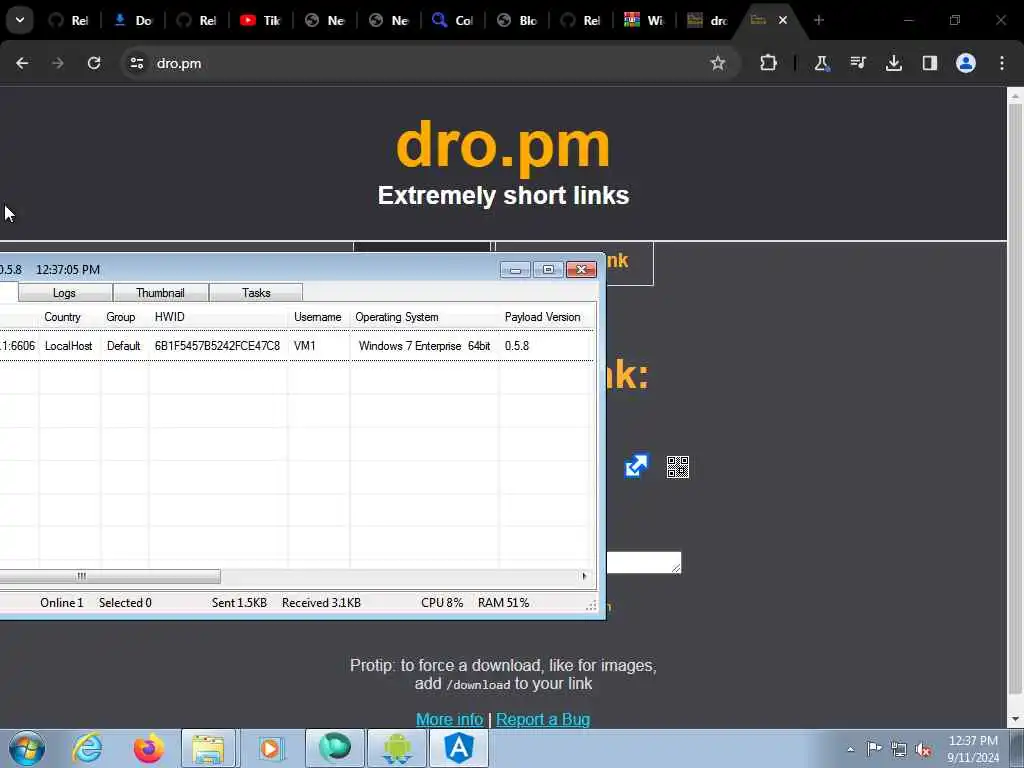Show hidden tray icons arrow
Image resolution: width=1024 pixels, height=768 pixels.
coord(850,749)
